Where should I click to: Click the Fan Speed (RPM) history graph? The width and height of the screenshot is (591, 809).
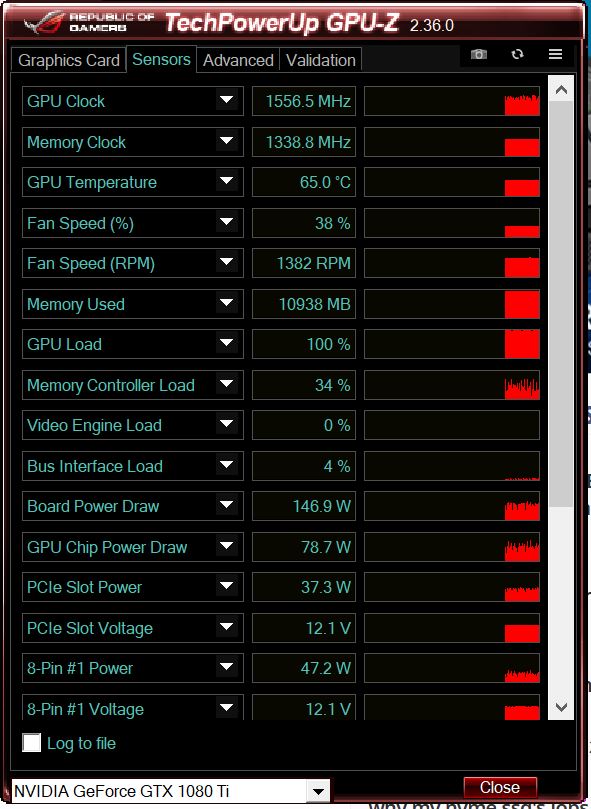point(452,263)
